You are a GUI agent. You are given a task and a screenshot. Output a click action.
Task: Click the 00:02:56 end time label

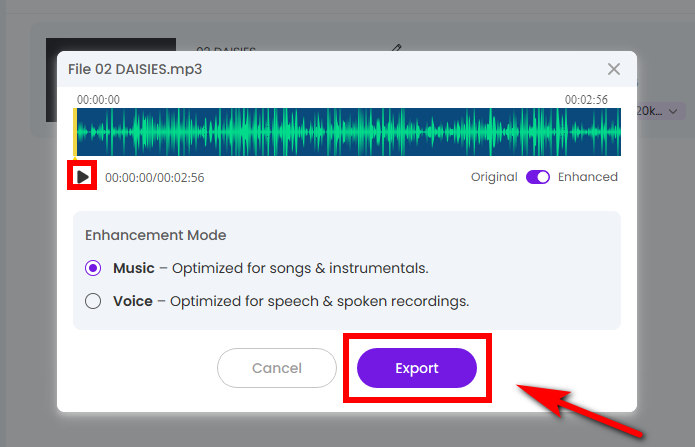[x=585, y=100]
